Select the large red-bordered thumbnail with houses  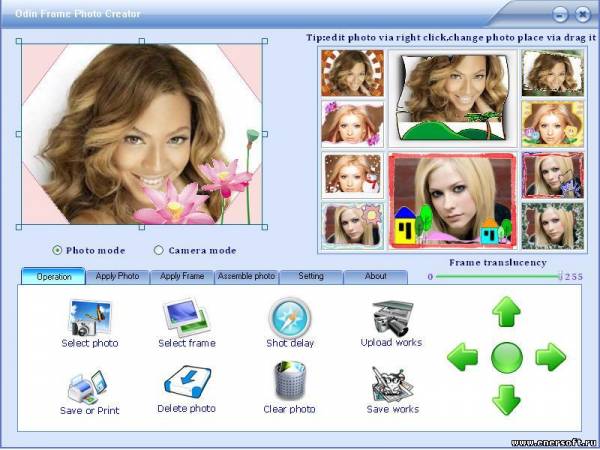[x=453, y=201]
